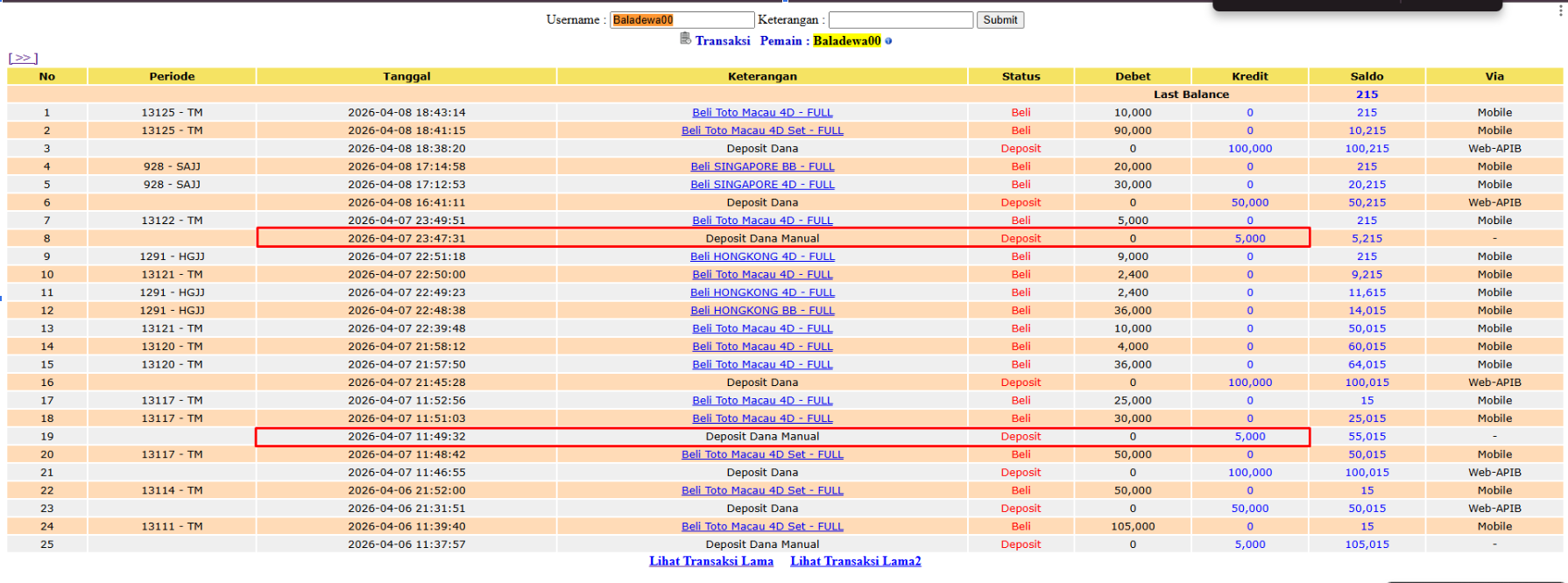1568x583 pixels.
Task: Click Saldo value 105,015
Action: pos(1367,544)
